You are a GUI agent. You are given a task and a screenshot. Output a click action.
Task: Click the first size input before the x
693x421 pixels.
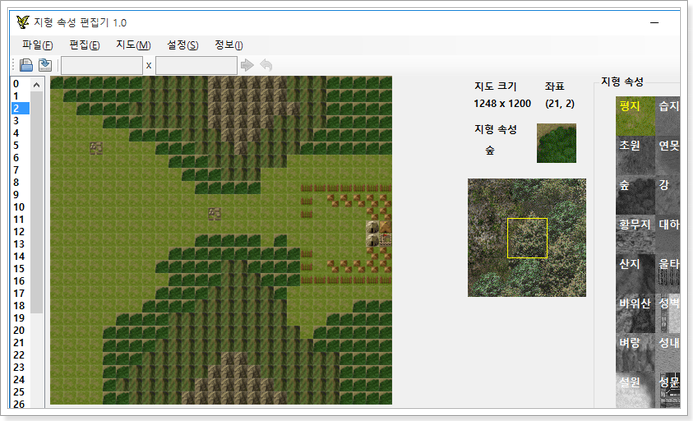click(102, 65)
